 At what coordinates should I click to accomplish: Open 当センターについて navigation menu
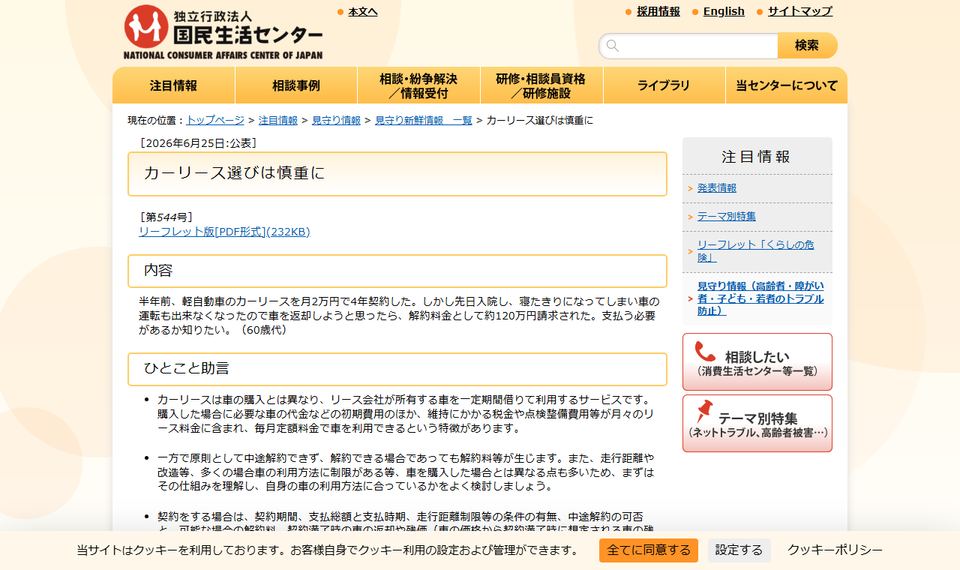[786, 86]
